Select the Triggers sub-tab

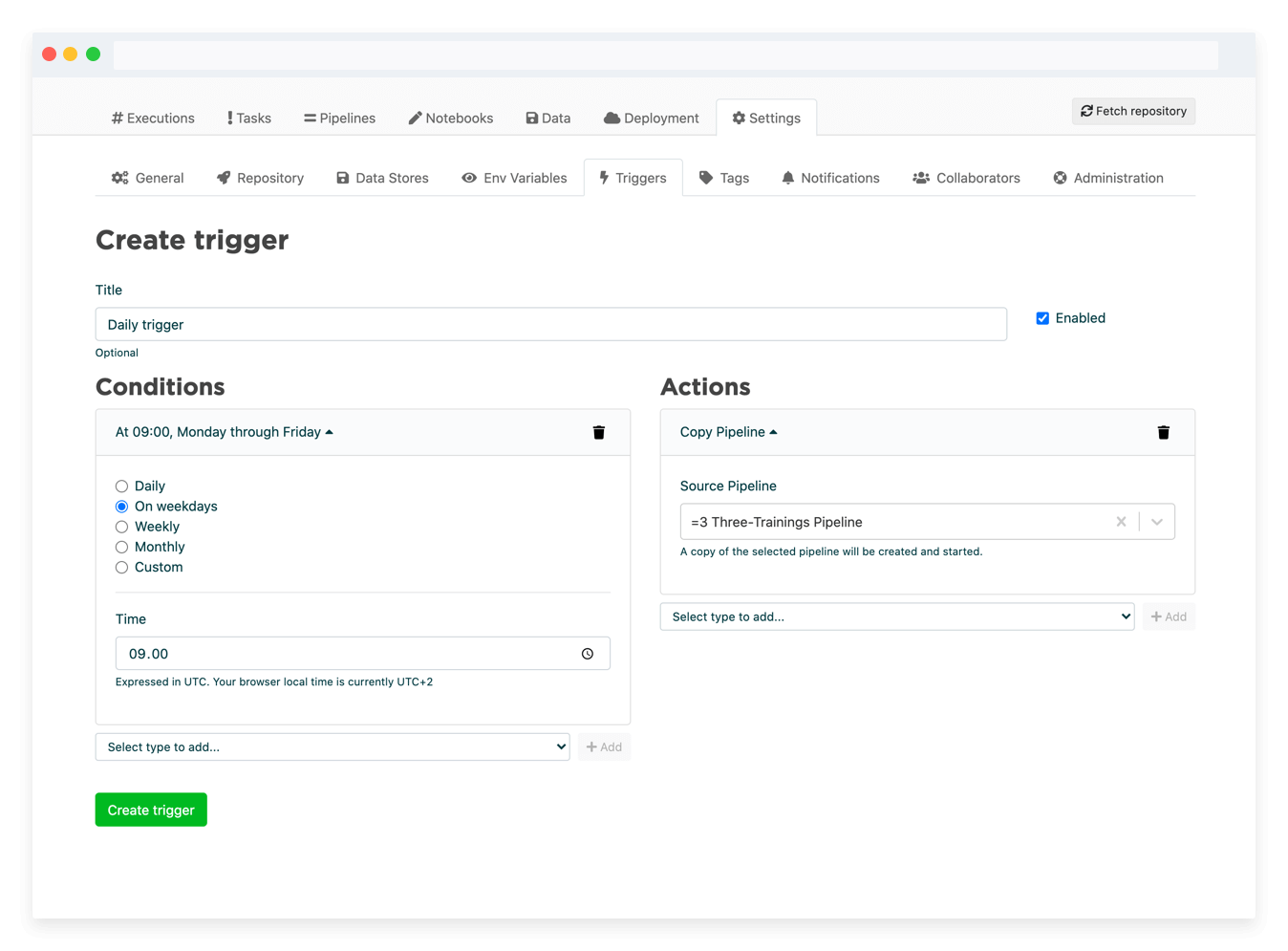(633, 178)
